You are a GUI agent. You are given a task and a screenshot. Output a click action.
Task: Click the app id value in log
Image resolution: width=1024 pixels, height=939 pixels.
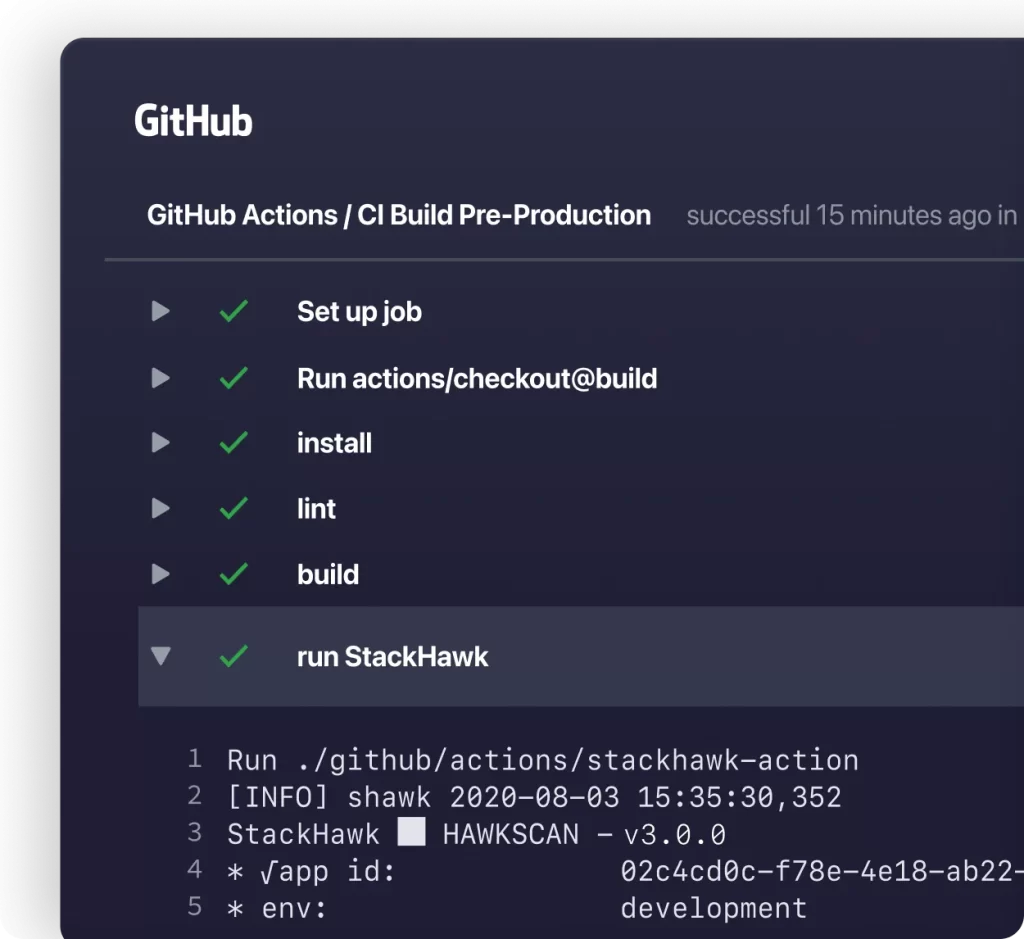820,871
